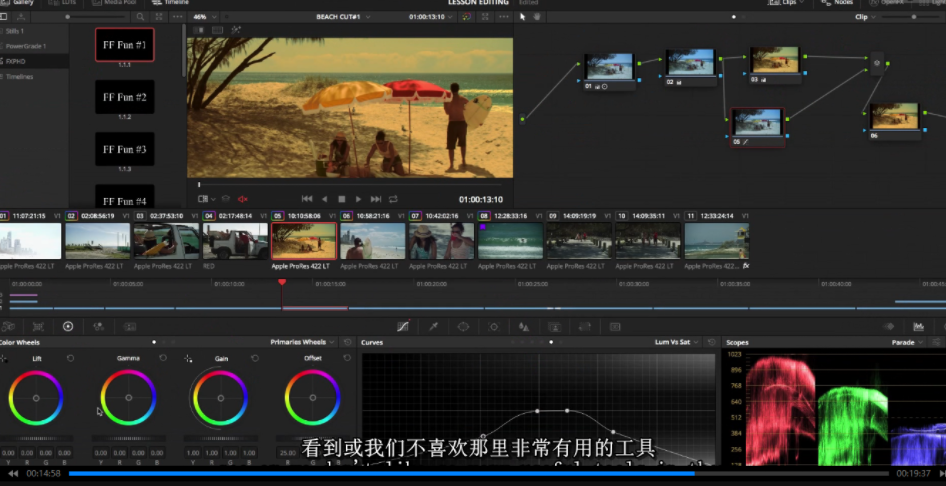Toggle gallery panel layout icon
Viewport: 946px width, 486px height.
point(3,17)
